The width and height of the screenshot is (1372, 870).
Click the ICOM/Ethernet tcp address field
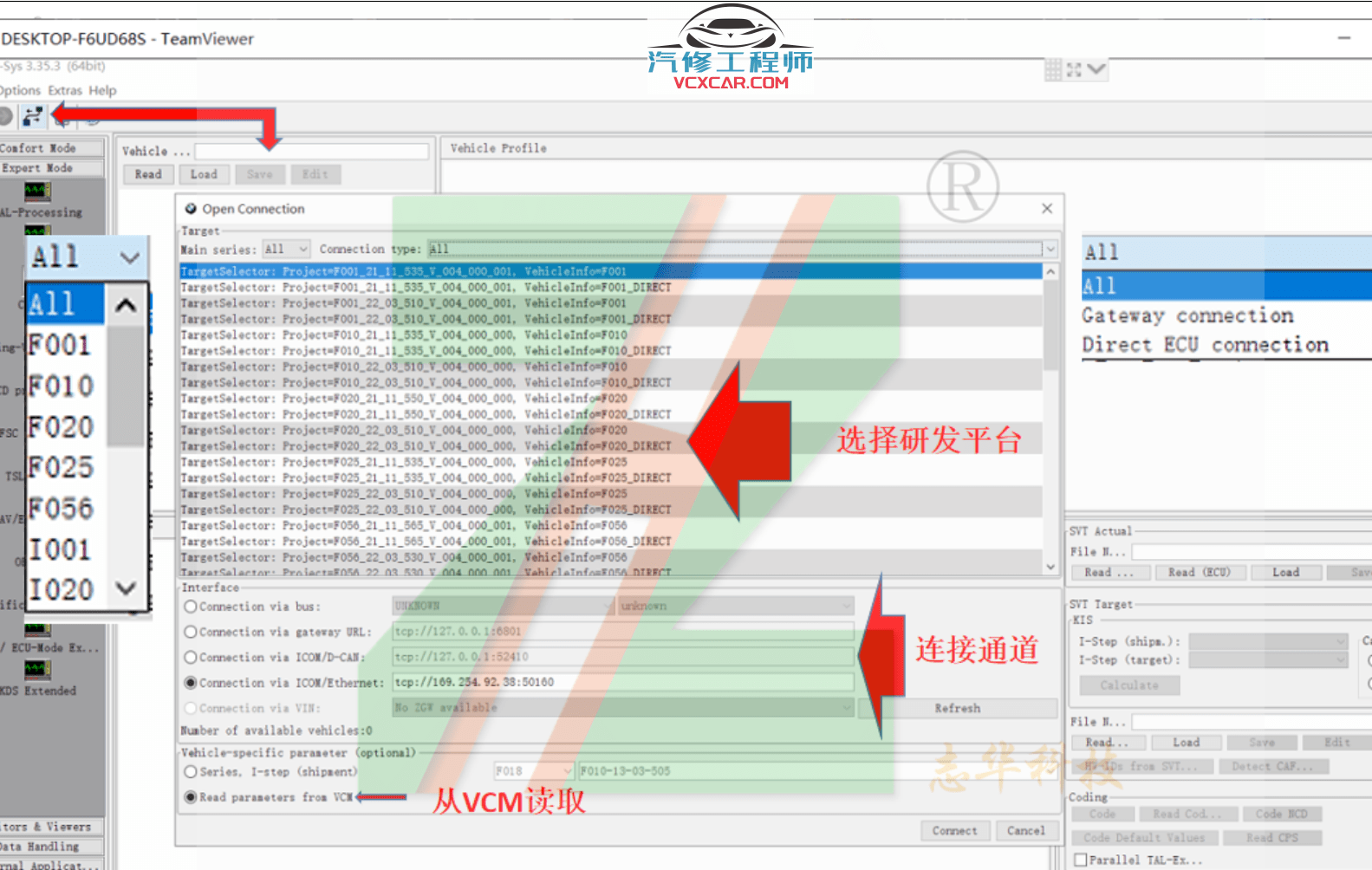pyautogui.click(x=623, y=682)
